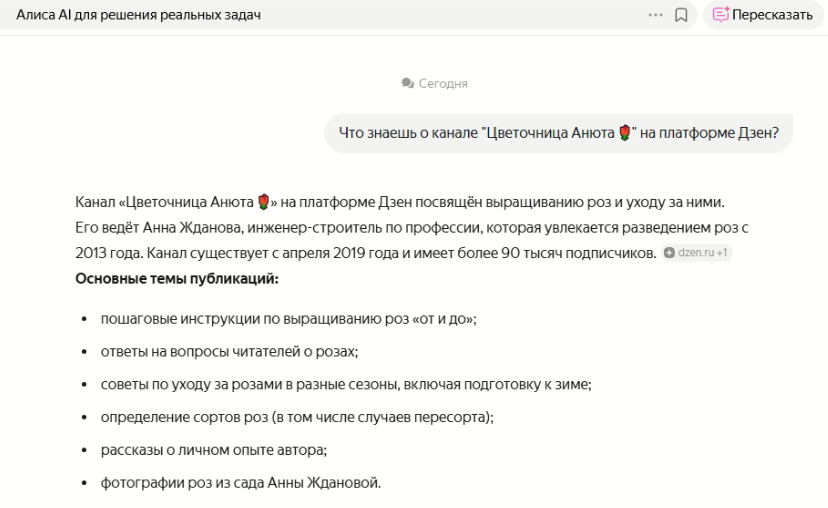828x508 pixels.
Task: Click bullet советы по уходу за розами
Action: click(x=346, y=384)
